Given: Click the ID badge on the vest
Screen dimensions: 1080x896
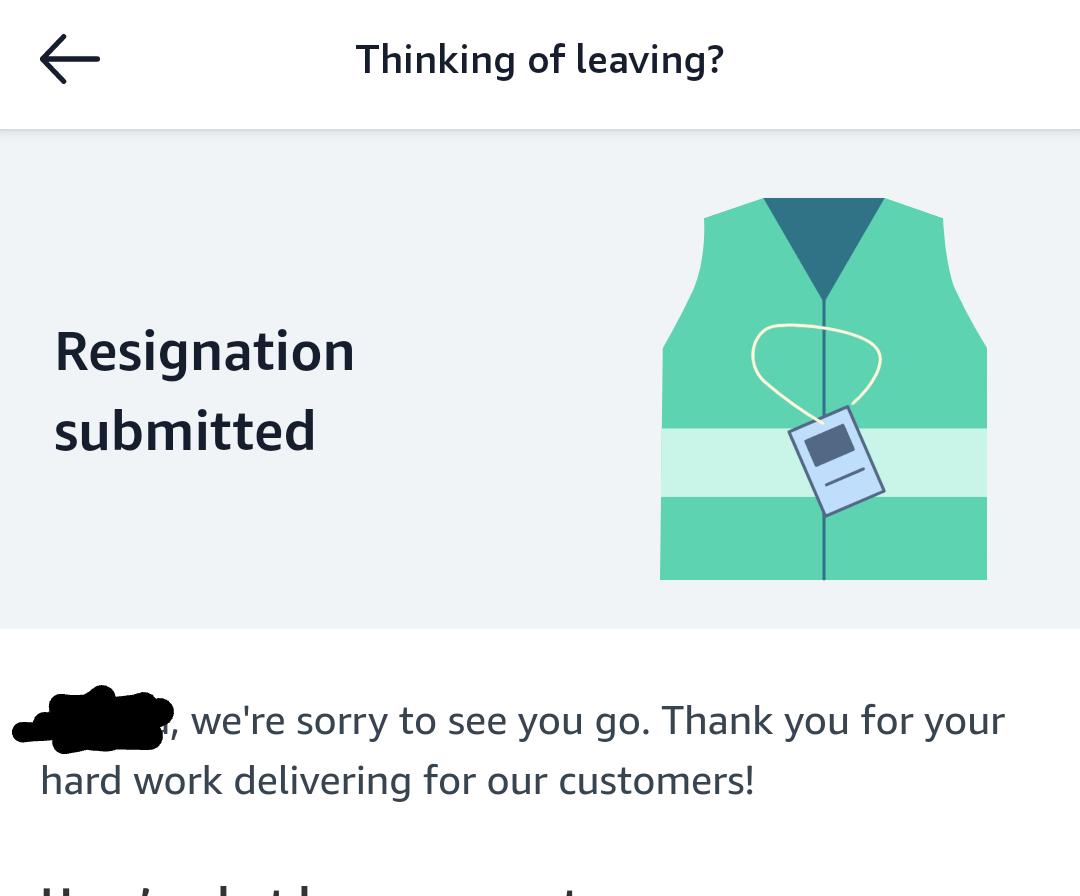Looking at the screenshot, I should [x=836, y=458].
